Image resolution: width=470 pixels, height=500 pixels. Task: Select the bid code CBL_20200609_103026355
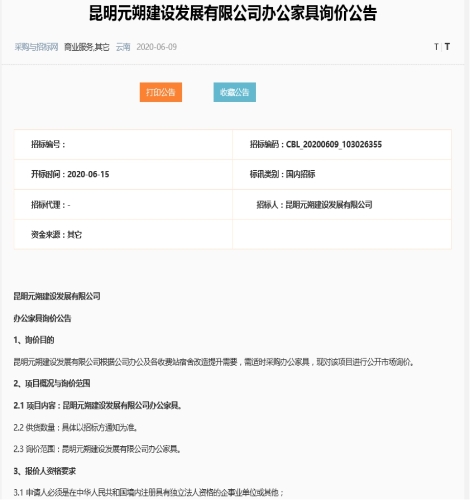(x=334, y=144)
